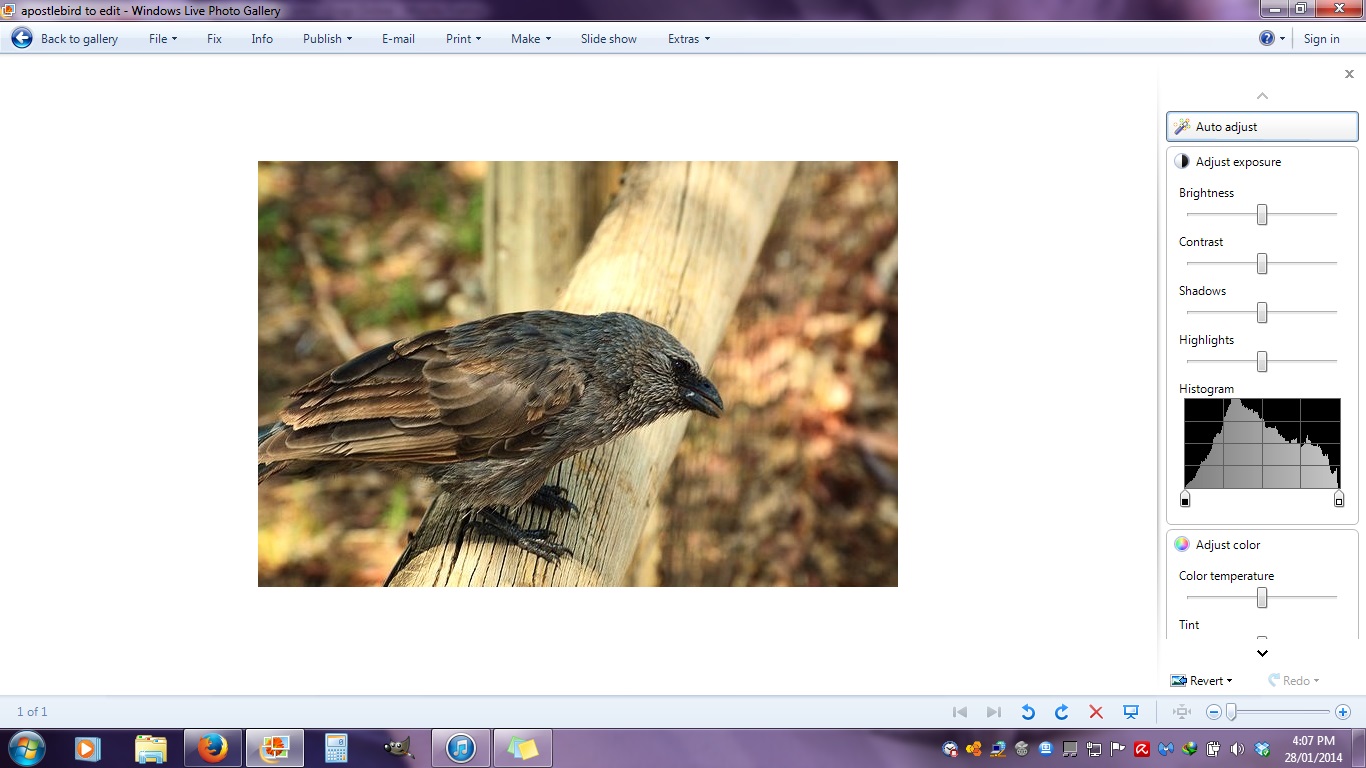Click the '1 of 1' photo counter
1366x768 pixels.
tap(32, 712)
